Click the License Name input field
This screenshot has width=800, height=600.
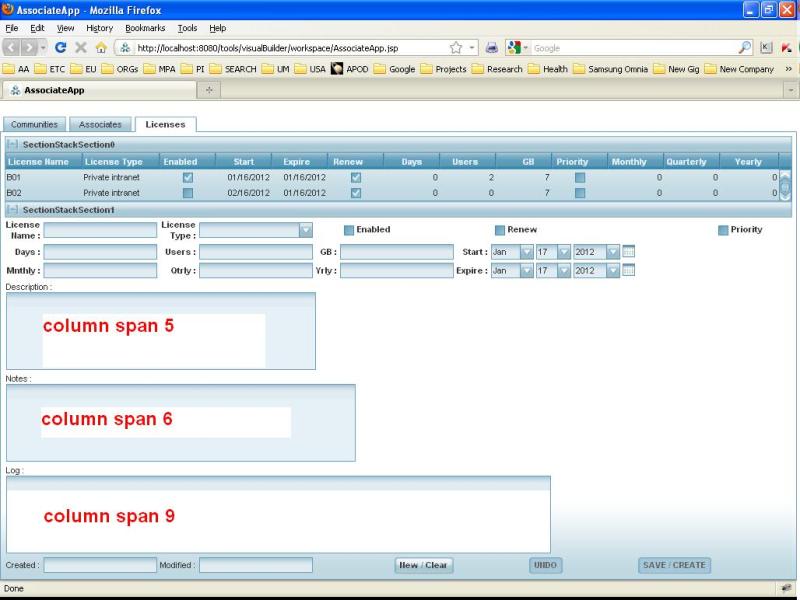100,230
